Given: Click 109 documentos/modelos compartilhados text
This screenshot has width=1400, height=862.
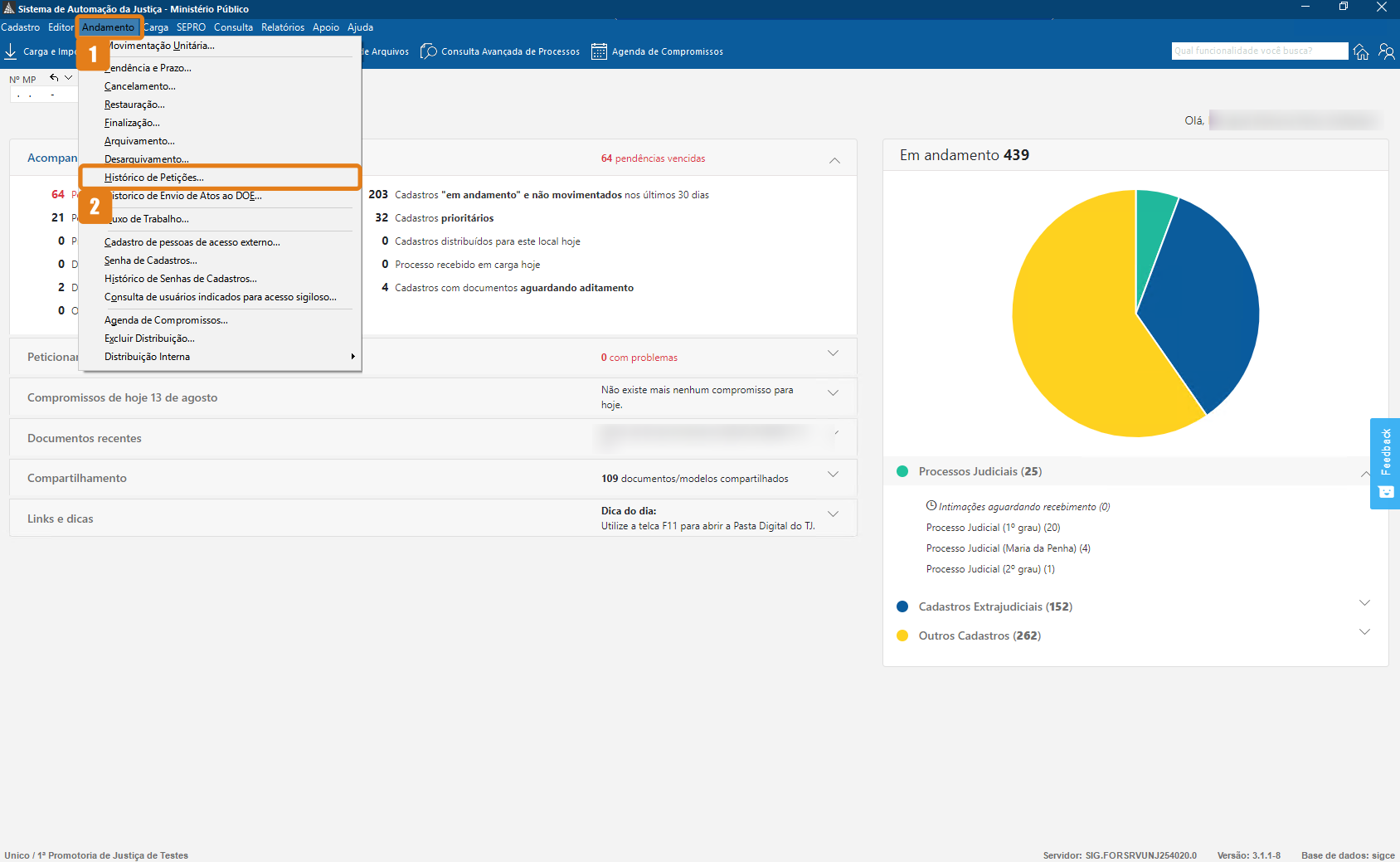Looking at the screenshot, I should click(x=695, y=479).
